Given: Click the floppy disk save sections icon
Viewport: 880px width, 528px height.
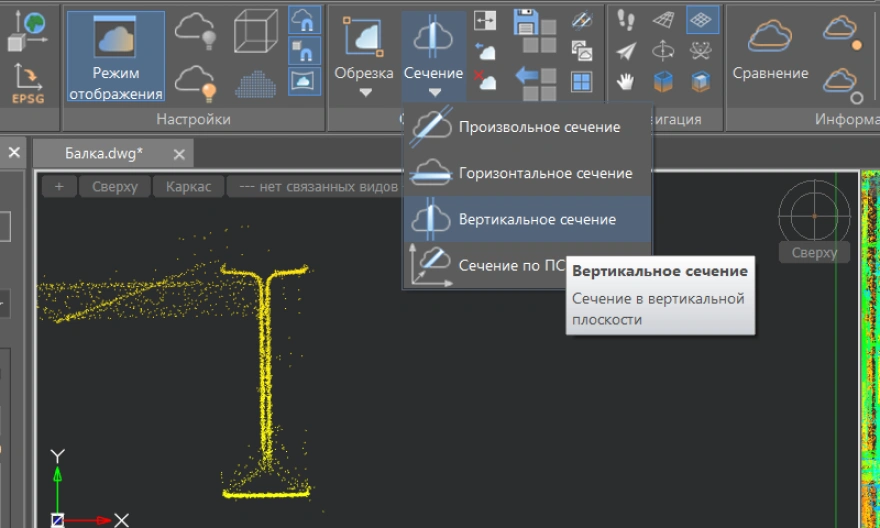Looking at the screenshot, I should [x=526, y=19].
